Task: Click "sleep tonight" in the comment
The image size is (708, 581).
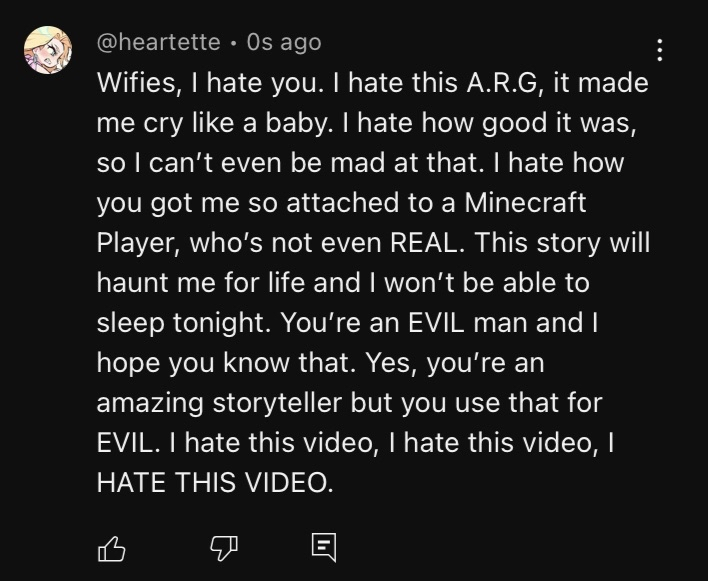Action: coord(184,322)
